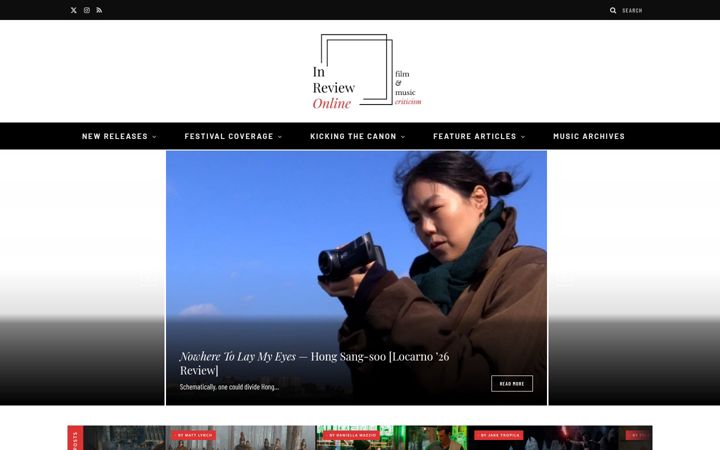
Task: Open the post thumbnail tagged Jake Tropila
Action: (x=543, y=438)
